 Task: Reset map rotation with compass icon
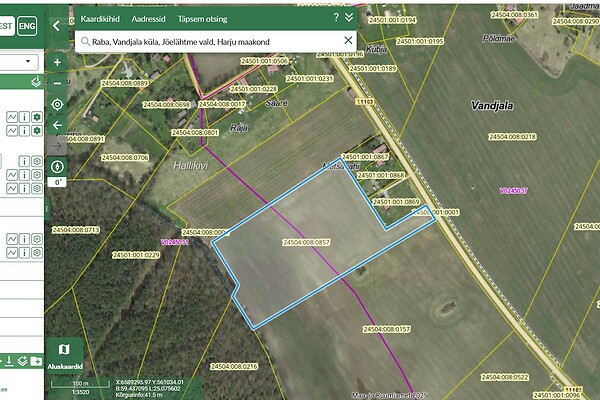pyautogui.click(x=57, y=166)
